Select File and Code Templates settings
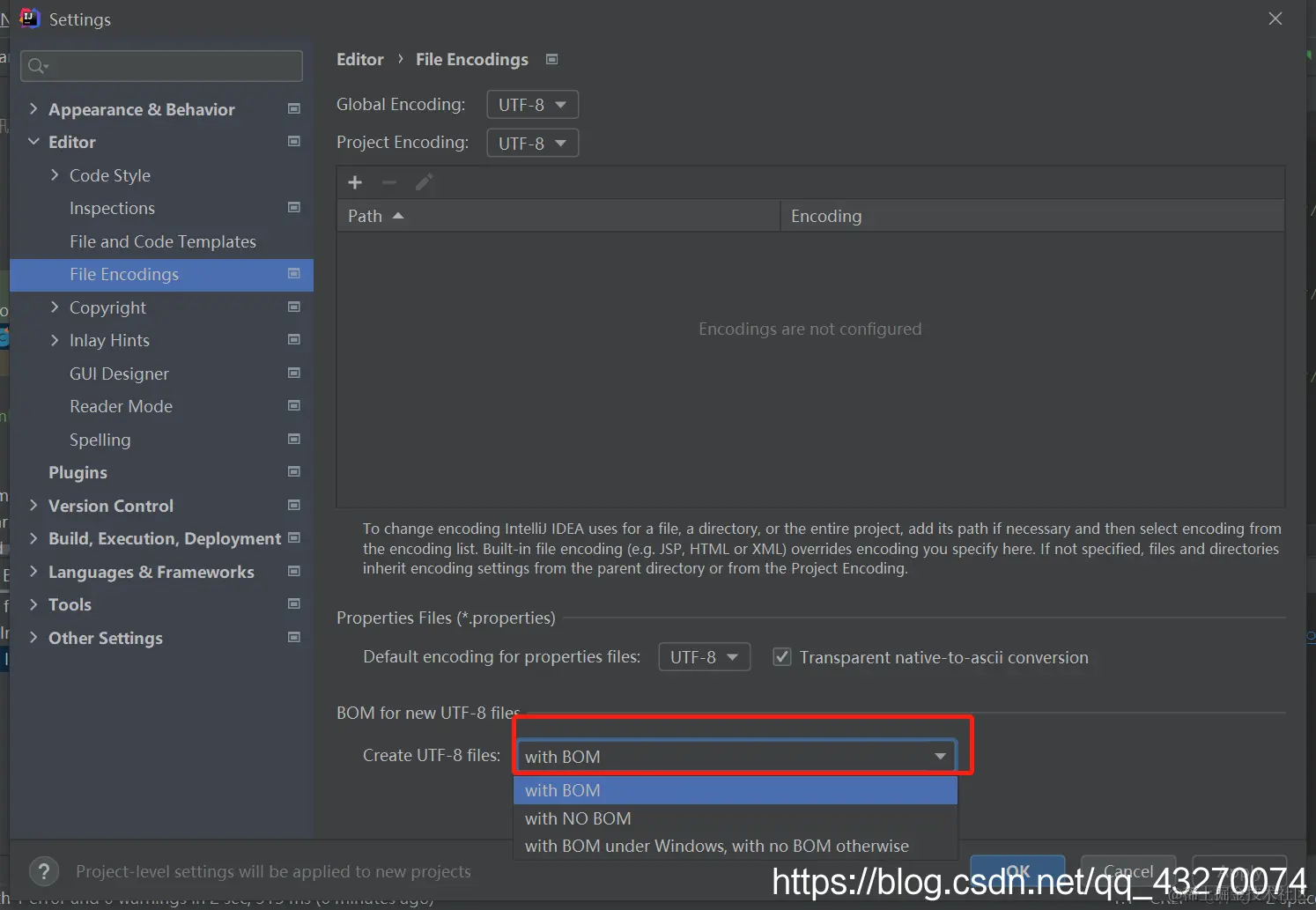 (162, 241)
